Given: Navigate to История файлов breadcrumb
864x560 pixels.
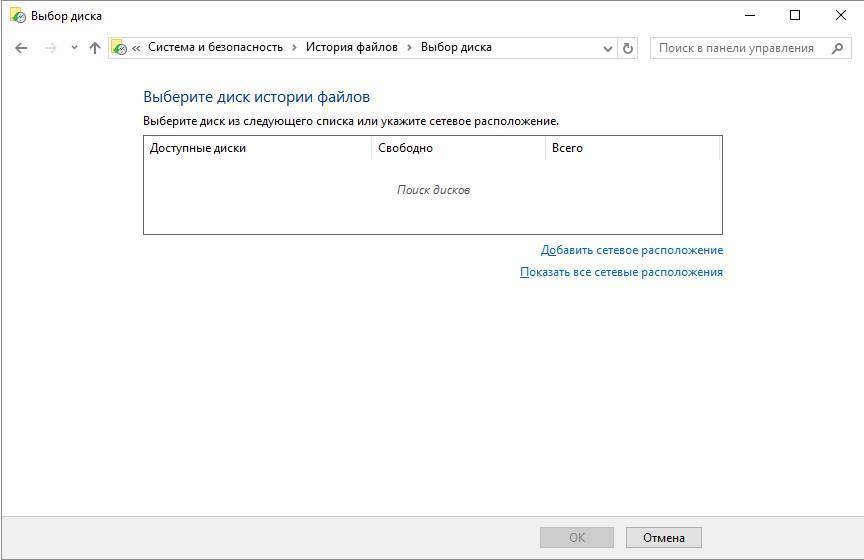Looking at the screenshot, I should [x=352, y=47].
